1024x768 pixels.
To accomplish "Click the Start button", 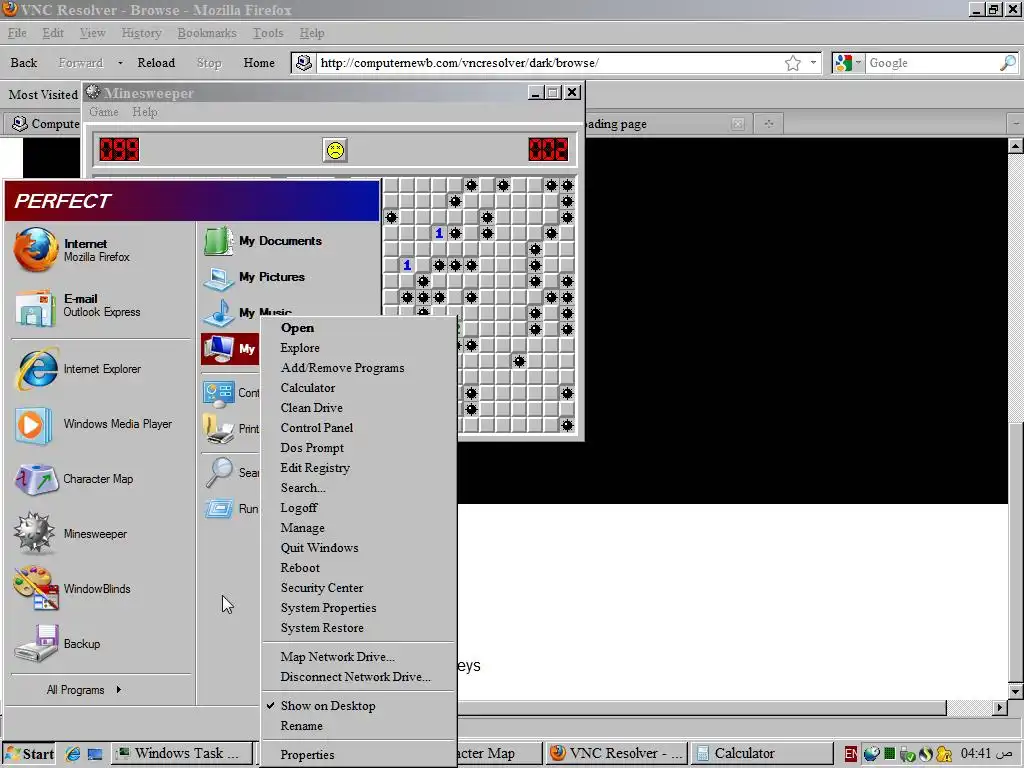I will coord(29,754).
